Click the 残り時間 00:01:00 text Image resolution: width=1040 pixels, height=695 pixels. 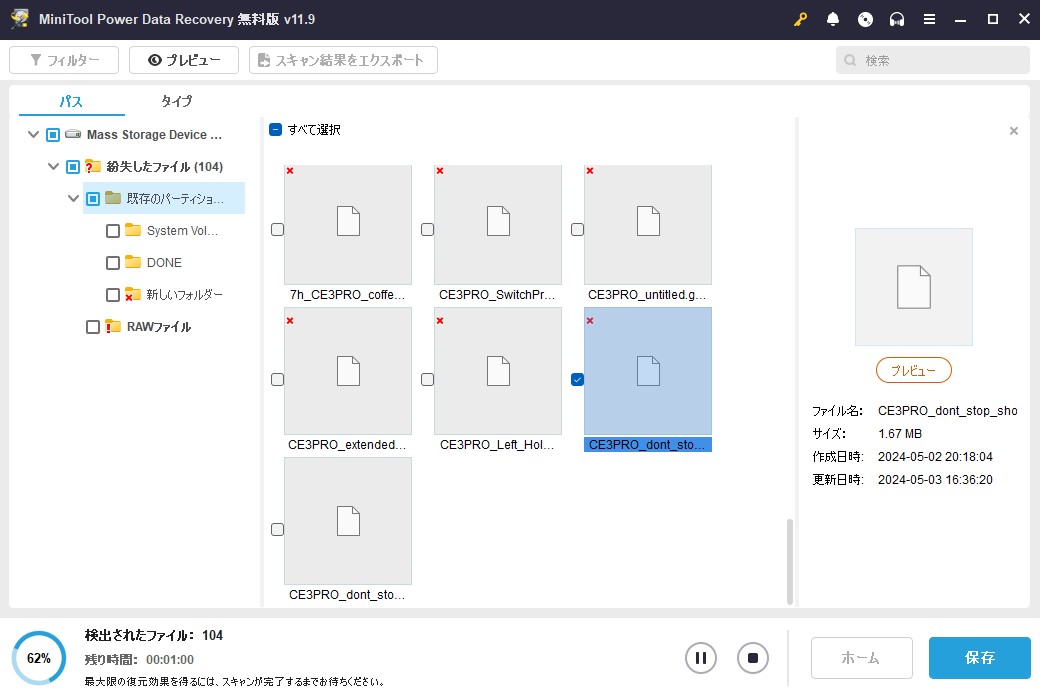pyautogui.click(x=139, y=660)
